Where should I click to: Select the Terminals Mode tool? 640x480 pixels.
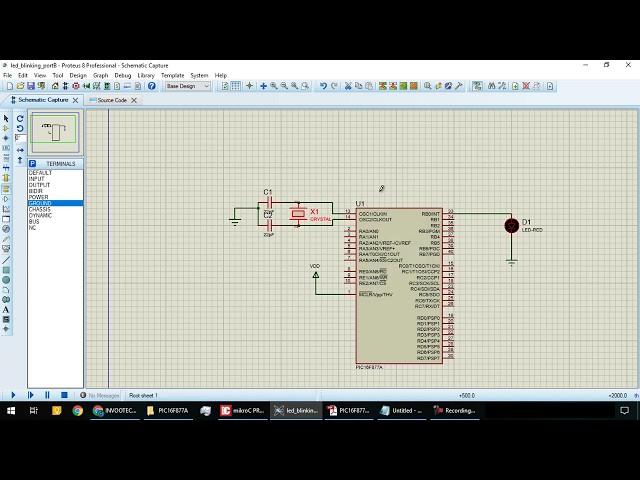(x=6, y=189)
